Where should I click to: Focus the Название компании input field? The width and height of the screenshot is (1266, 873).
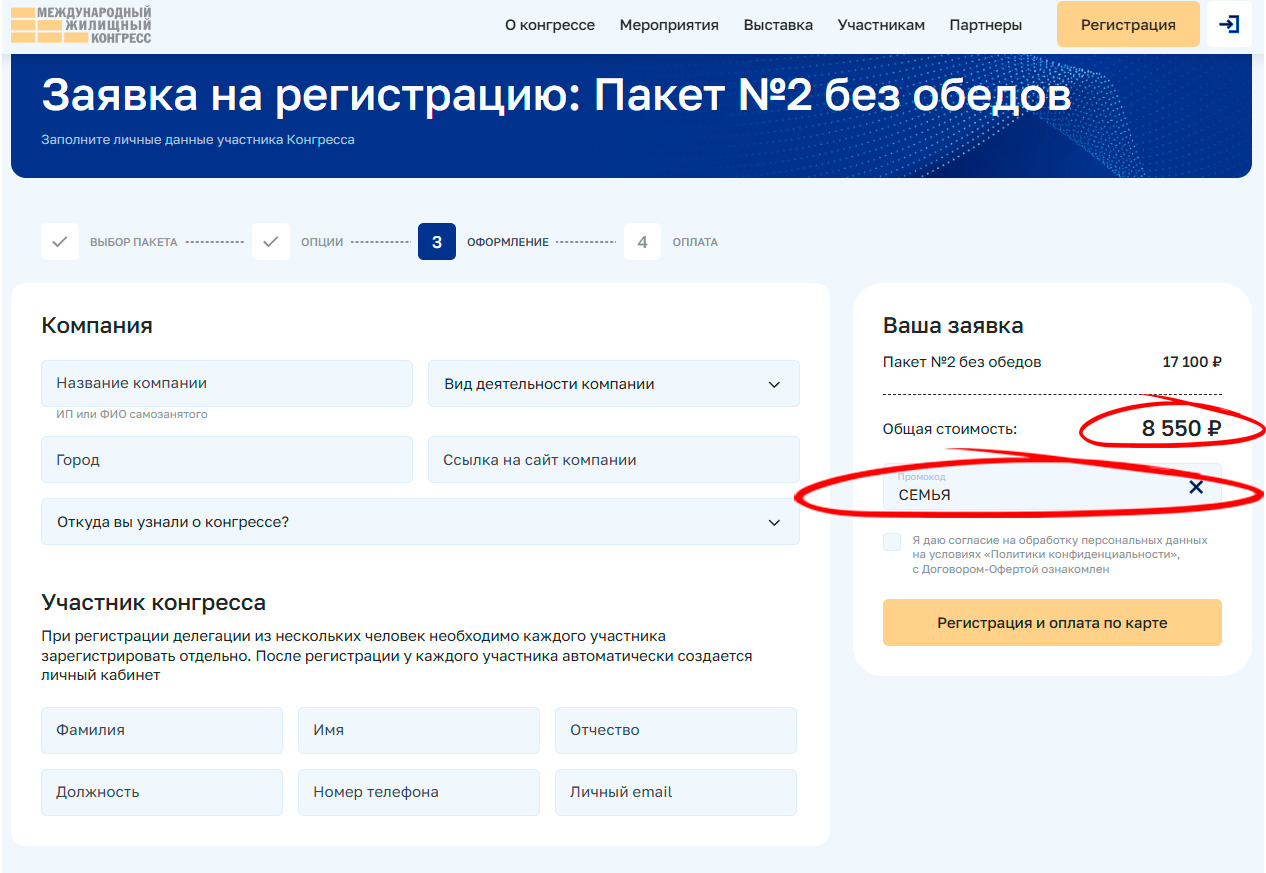click(x=227, y=384)
